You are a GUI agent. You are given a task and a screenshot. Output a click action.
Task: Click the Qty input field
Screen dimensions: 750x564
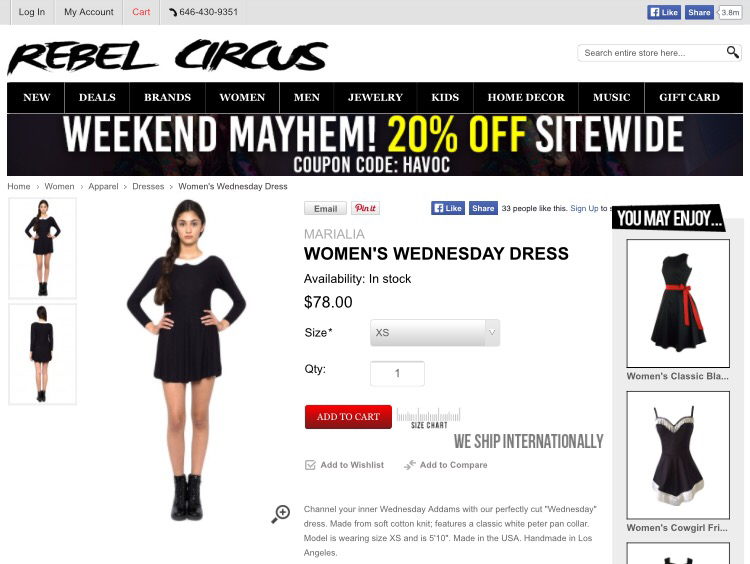[x=397, y=374]
